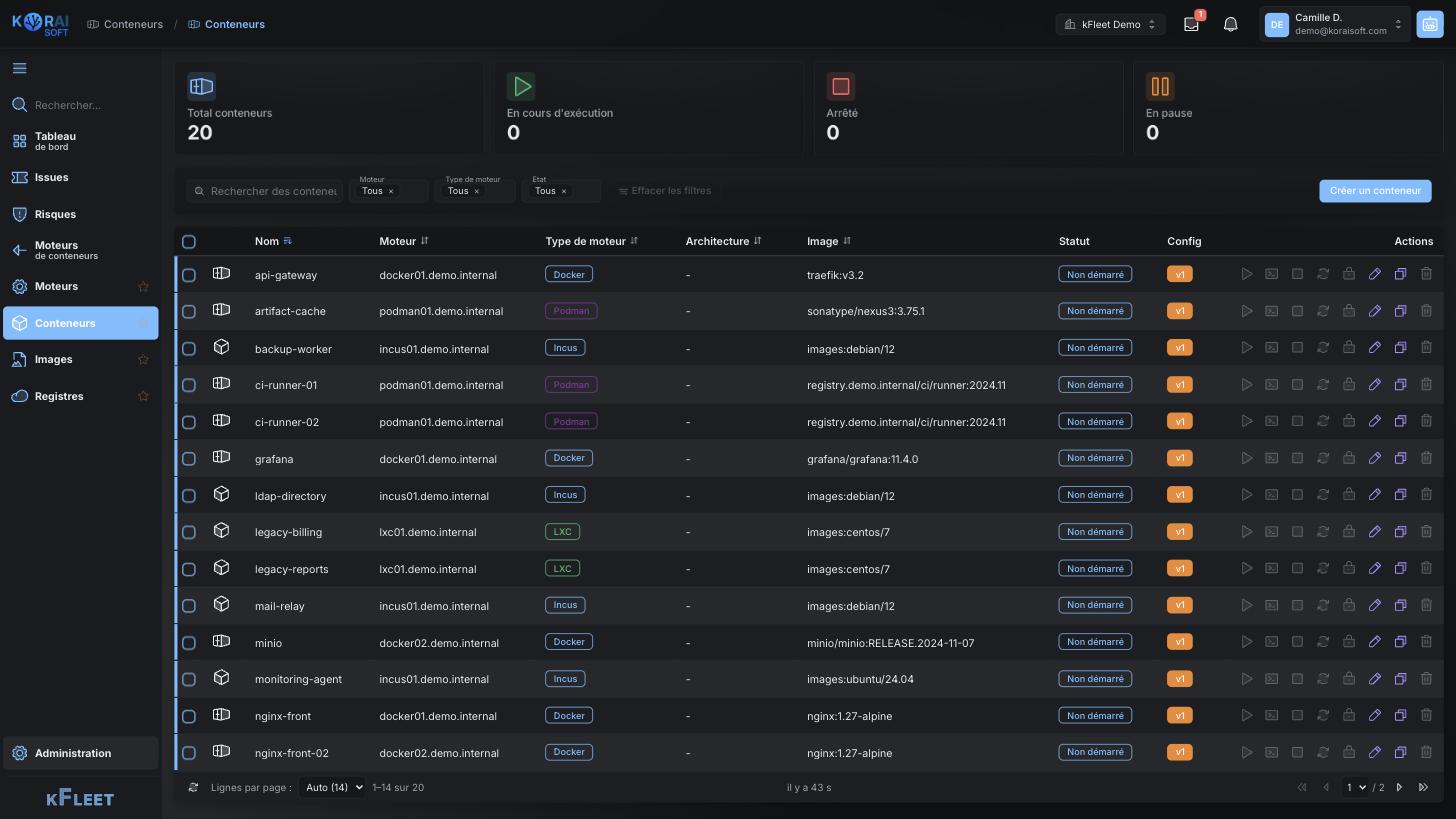Viewport: 1456px width, 819px height.
Task: Check the nginx-front-02 row checkbox
Action: click(189, 753)
